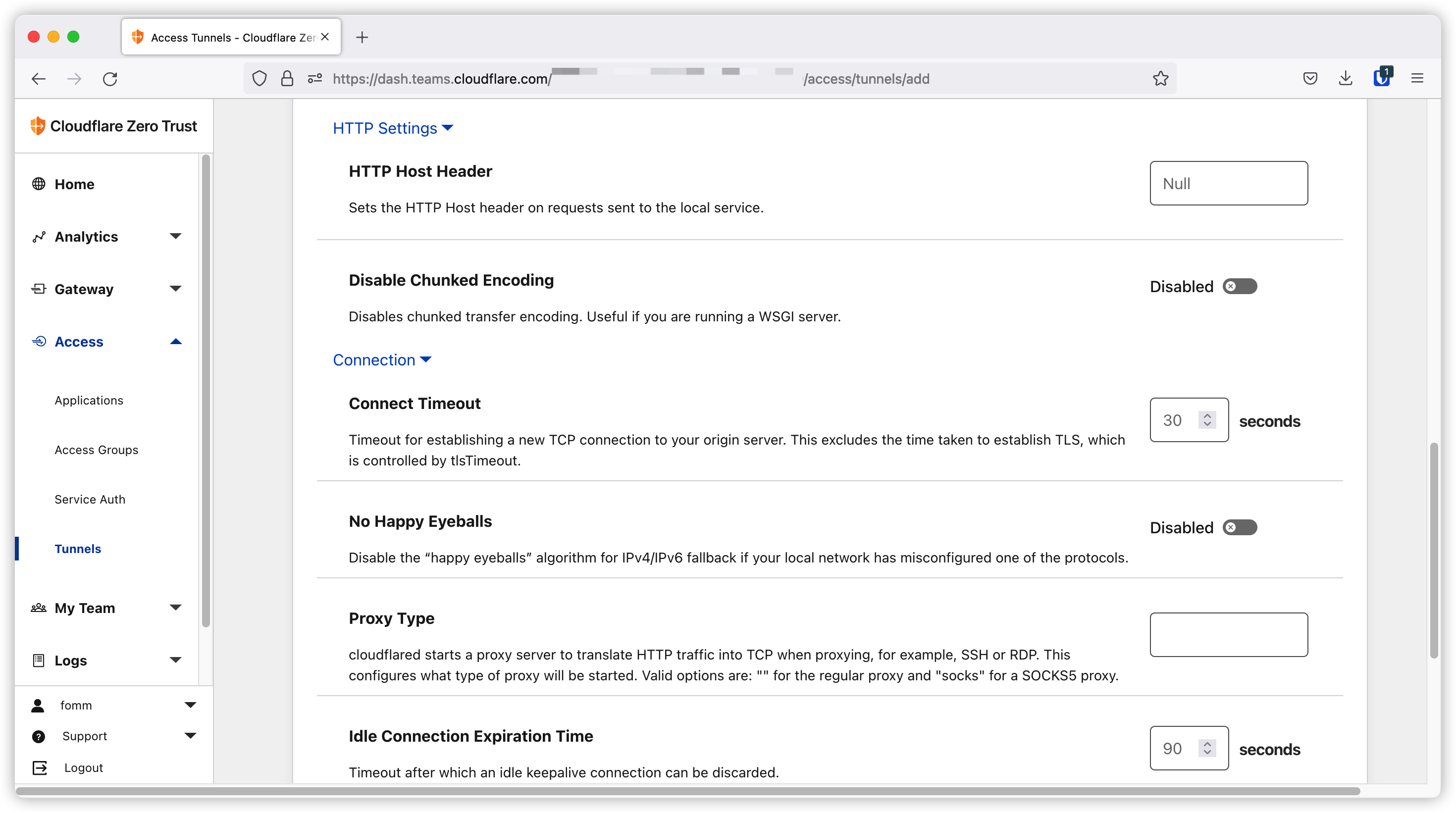
Task: Enable the No Happy Eyeballs toggle
Action: [x=1240, y=528]
